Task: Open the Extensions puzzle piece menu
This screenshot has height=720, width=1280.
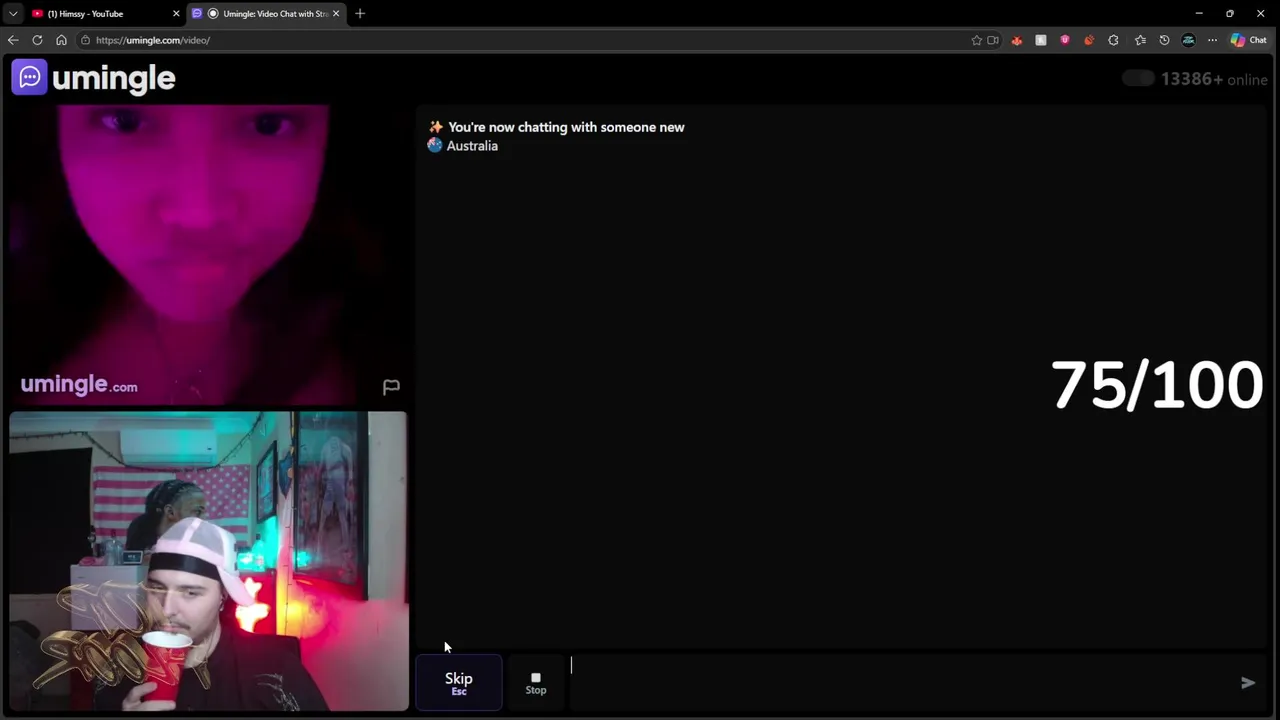Action: [1113, 40]
